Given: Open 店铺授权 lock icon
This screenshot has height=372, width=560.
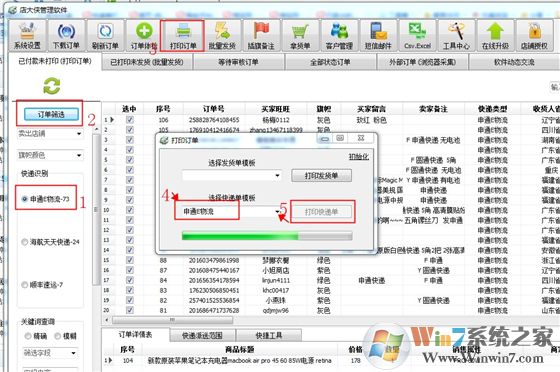Looking at the screenshot, I should (x=534, y=35).
